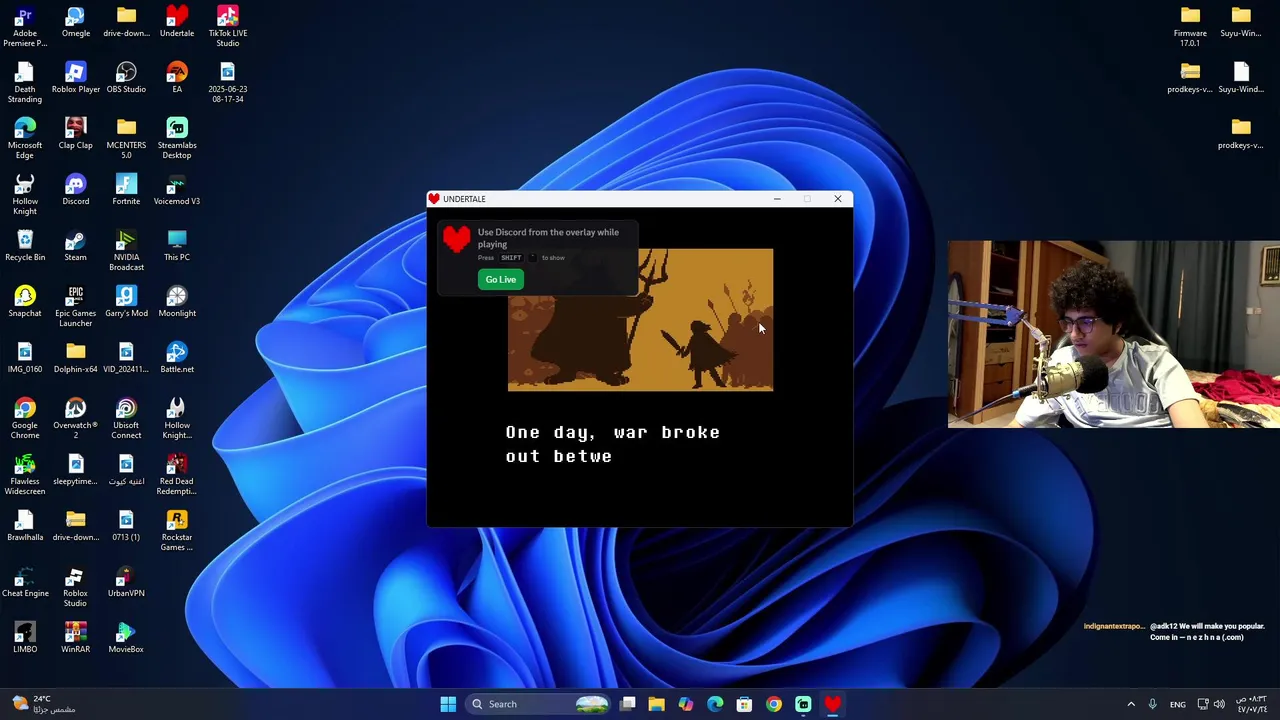Launch OBS Studio from desktop

coord(126,78)
